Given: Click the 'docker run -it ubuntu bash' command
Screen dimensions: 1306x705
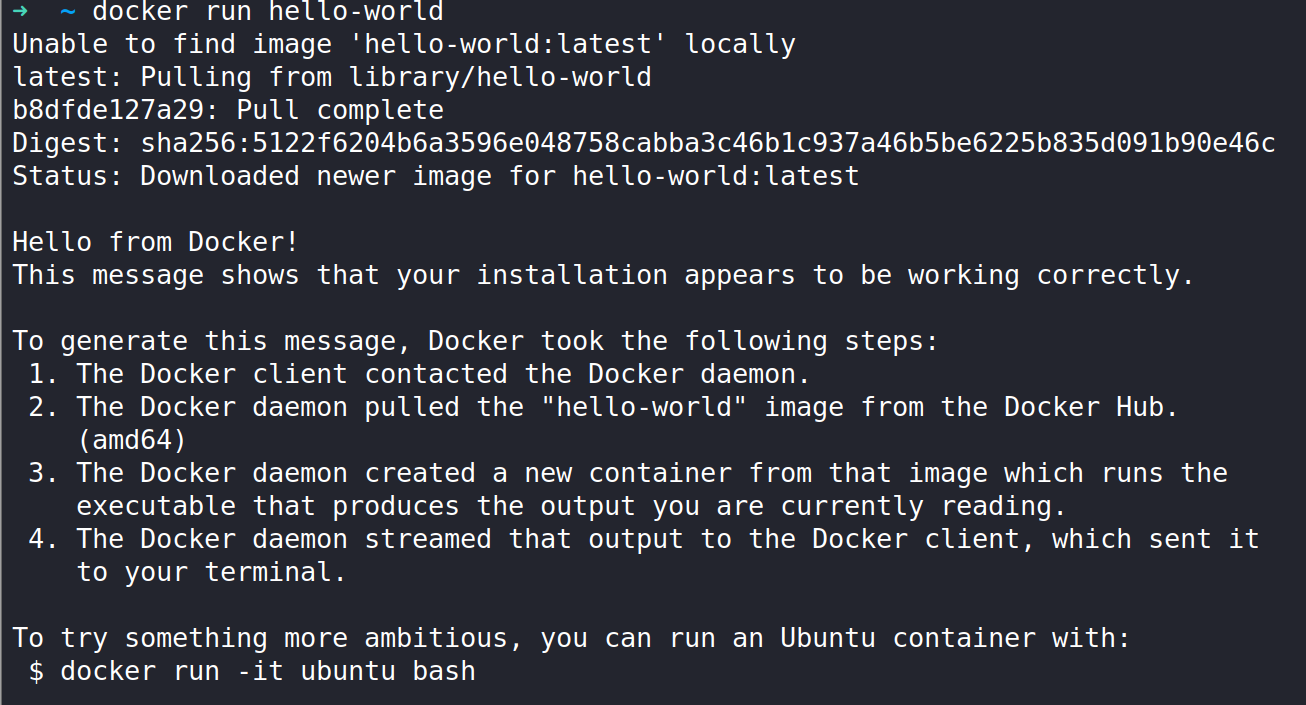Looking at the screenshot, I should coord(267,672).
